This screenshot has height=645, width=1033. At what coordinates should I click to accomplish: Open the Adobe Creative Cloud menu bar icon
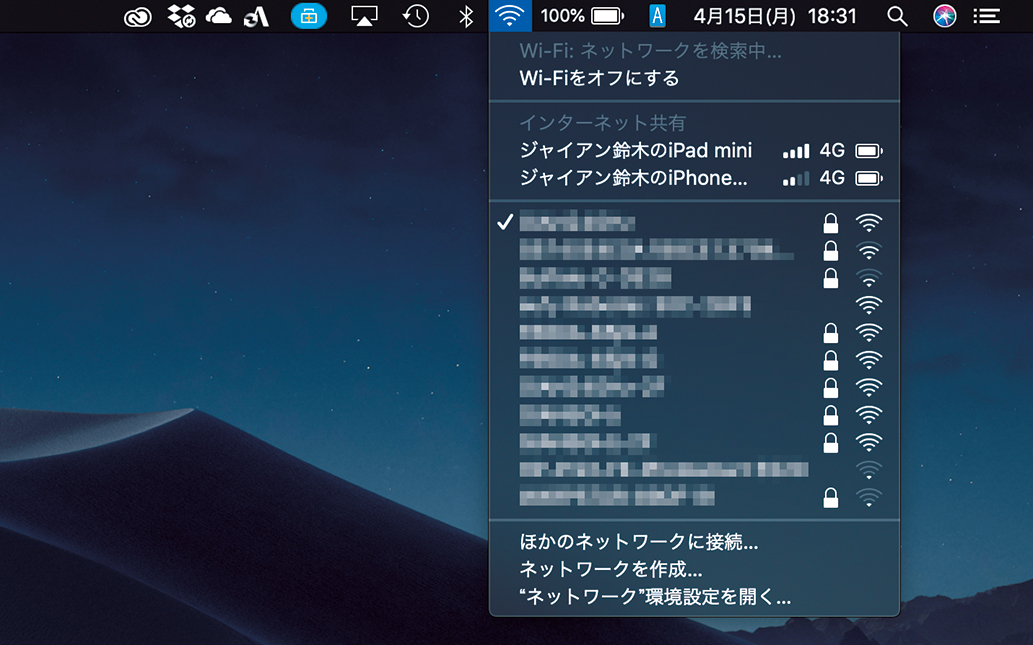pyautogui.click(x=138, y=16)
